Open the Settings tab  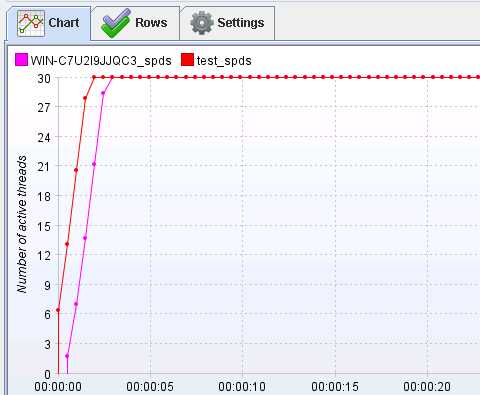click(227, 23)
